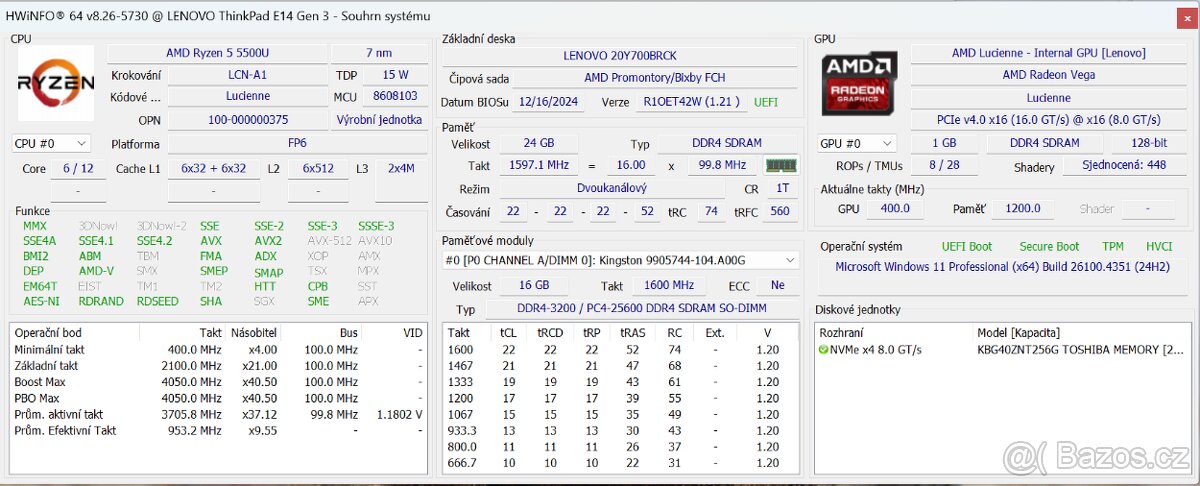This screenshot has height=486, width=1200.
Task: Click the LCN-A1 stepping field
Action: click(247, 75)
